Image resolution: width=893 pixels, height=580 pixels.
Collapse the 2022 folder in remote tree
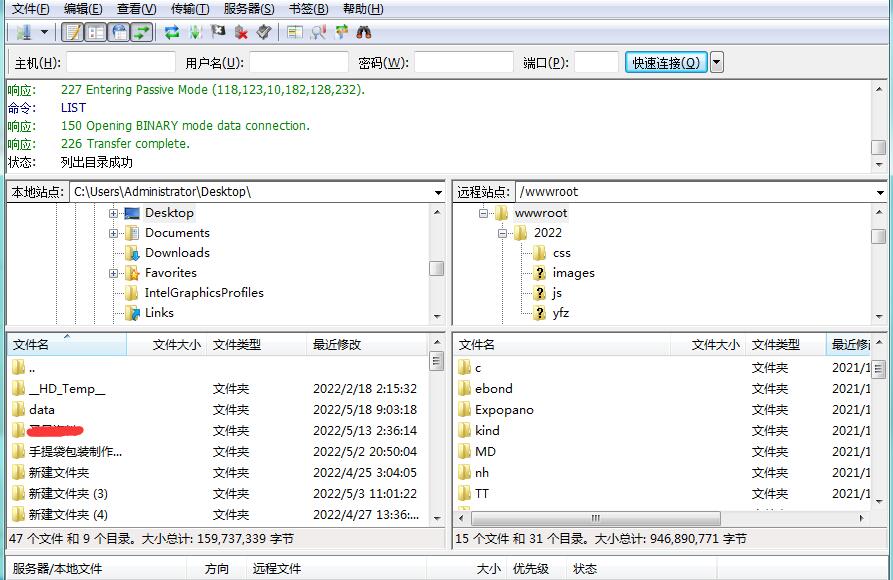coord(505,233)
